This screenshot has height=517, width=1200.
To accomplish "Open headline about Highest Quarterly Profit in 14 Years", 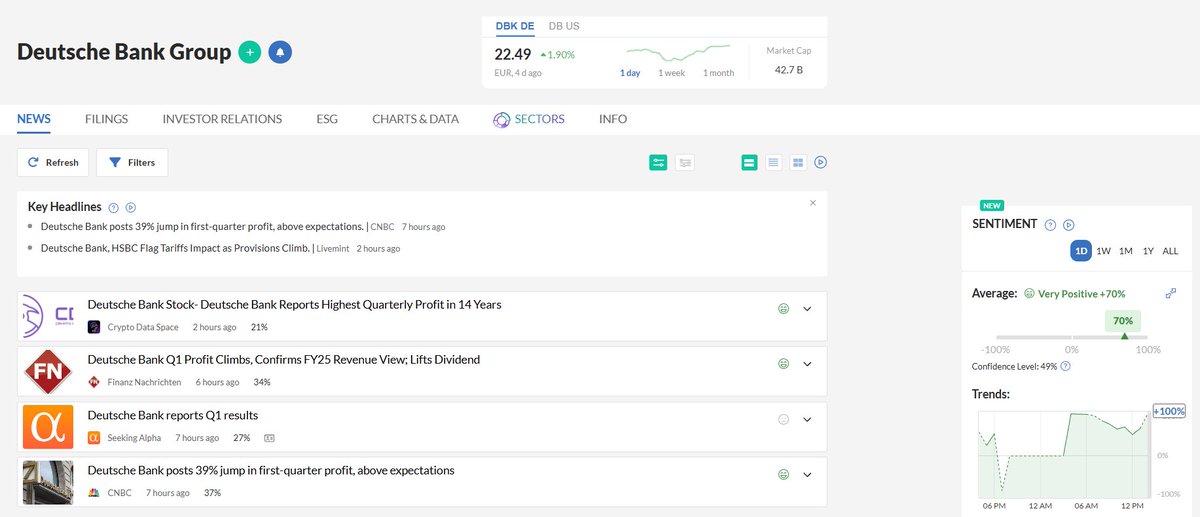I will pos(294,304).
